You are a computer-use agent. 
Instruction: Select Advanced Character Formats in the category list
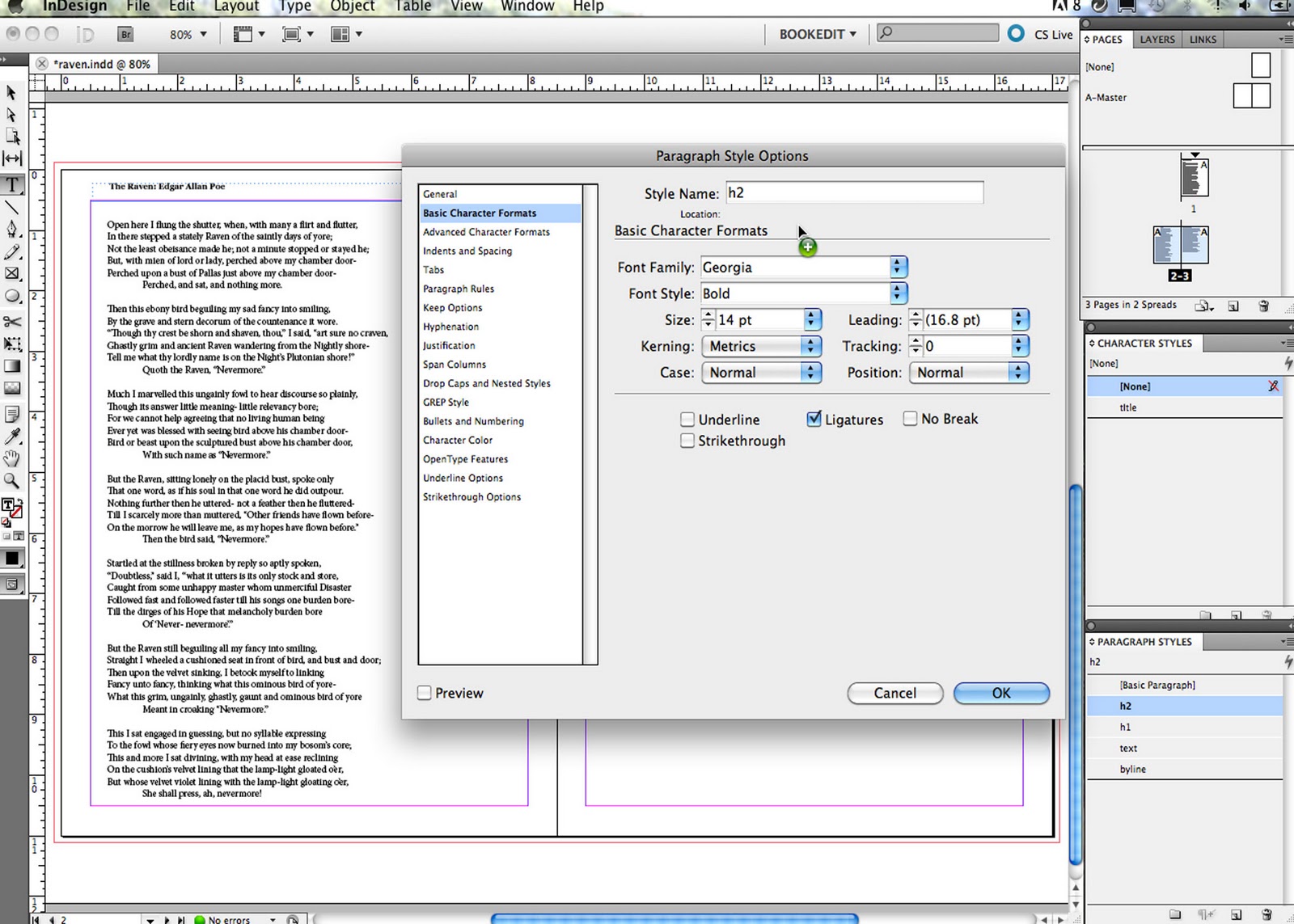click(486, 232)
